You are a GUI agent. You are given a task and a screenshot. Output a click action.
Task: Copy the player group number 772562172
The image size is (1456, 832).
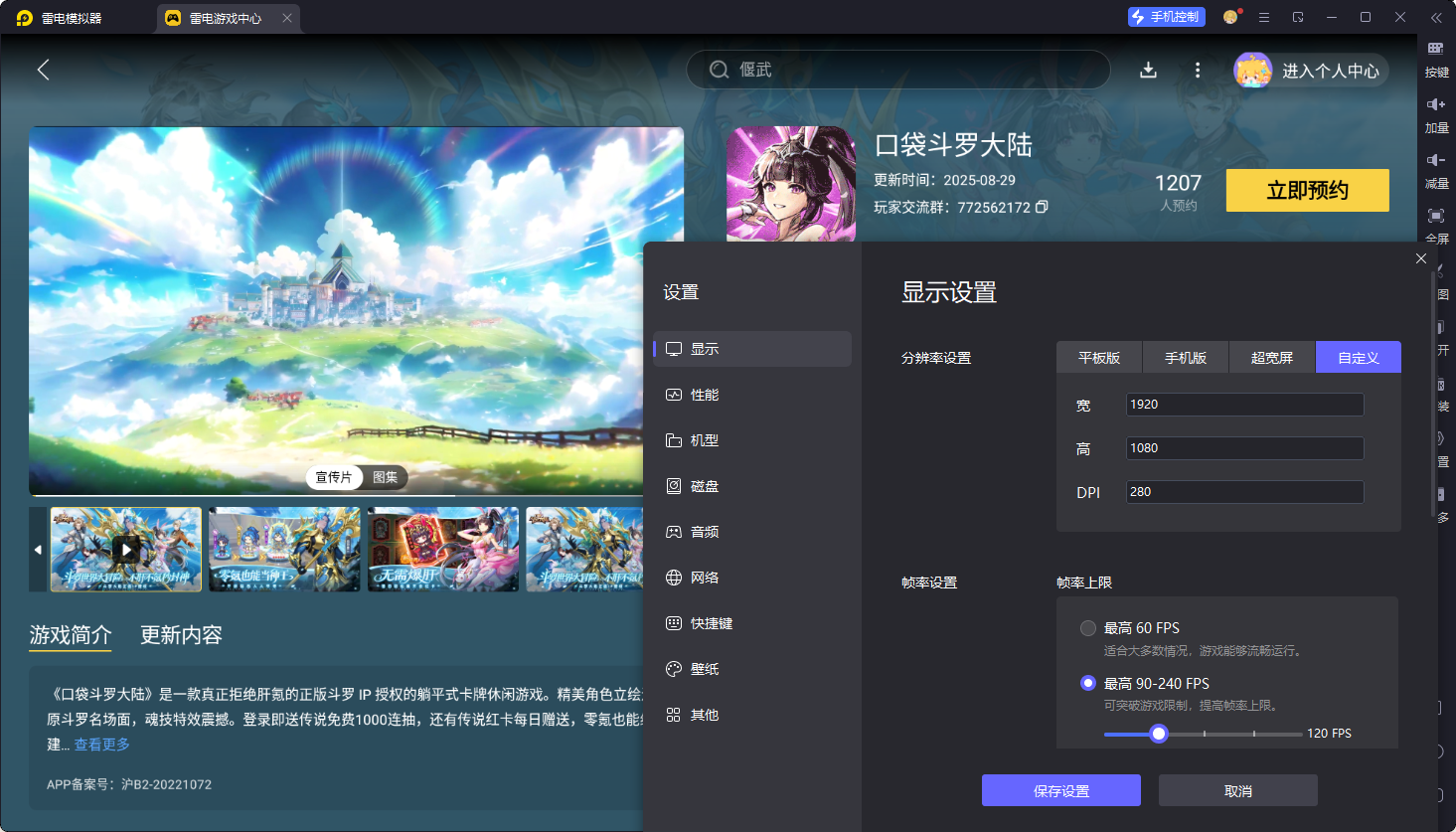1042,207
